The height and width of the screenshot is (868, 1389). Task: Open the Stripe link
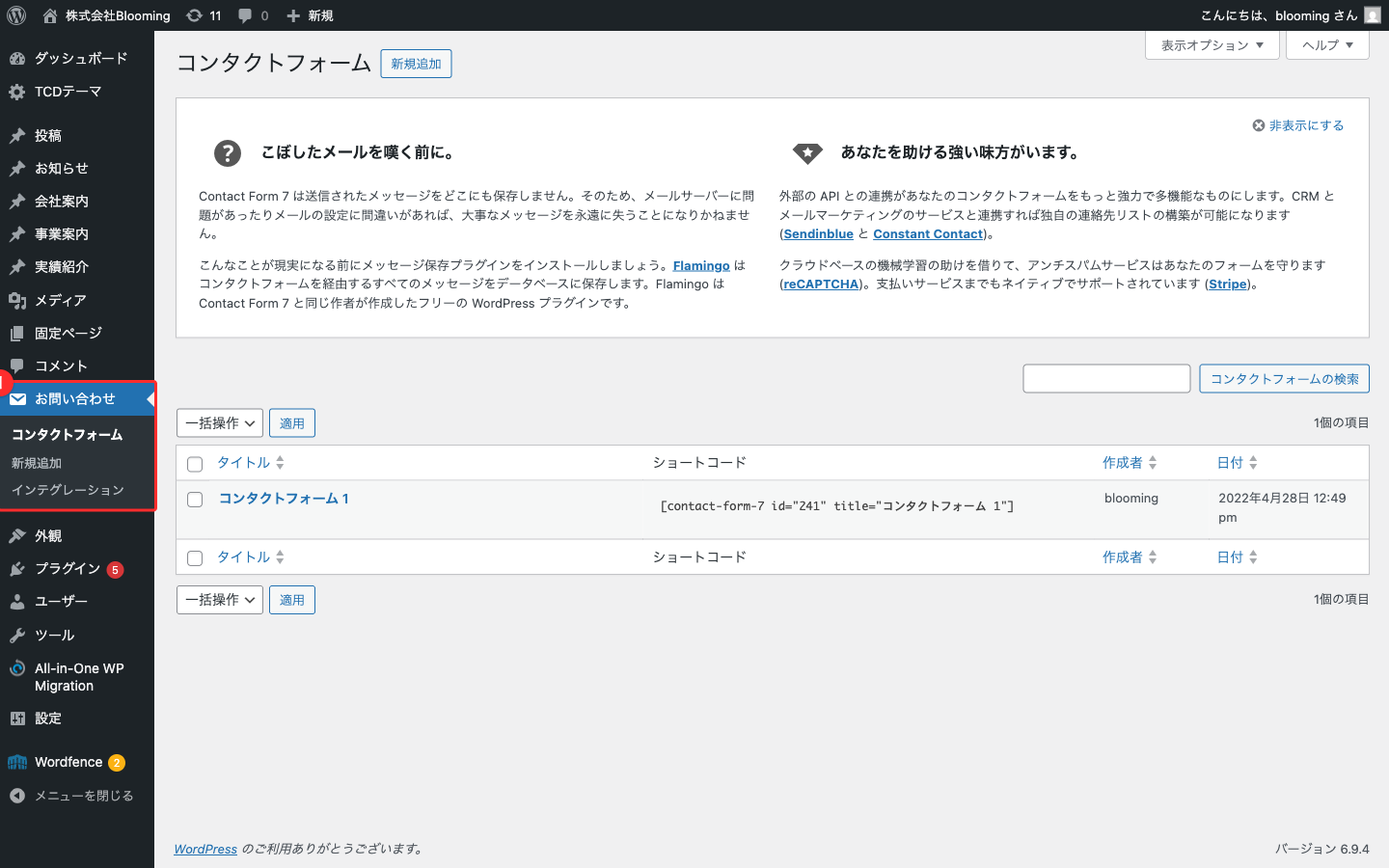[x=1228, y=285]
